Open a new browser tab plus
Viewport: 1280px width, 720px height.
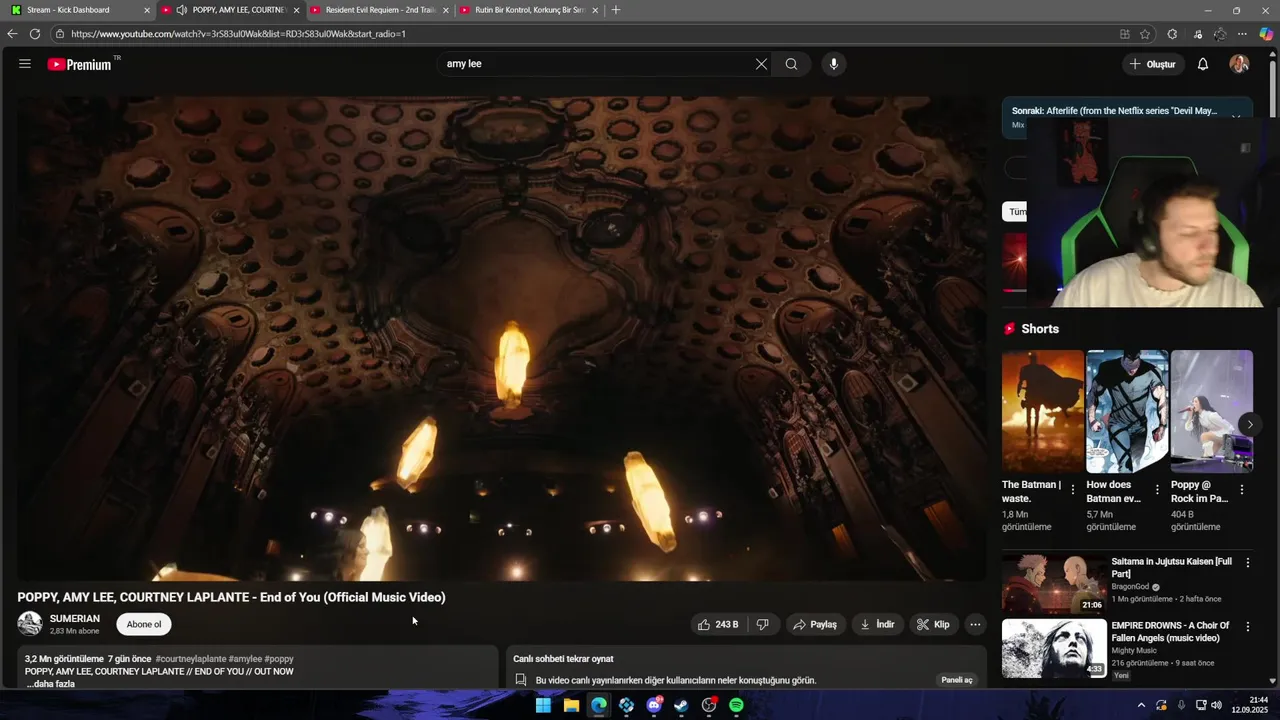pyautogui.click(x=615, y=10)
